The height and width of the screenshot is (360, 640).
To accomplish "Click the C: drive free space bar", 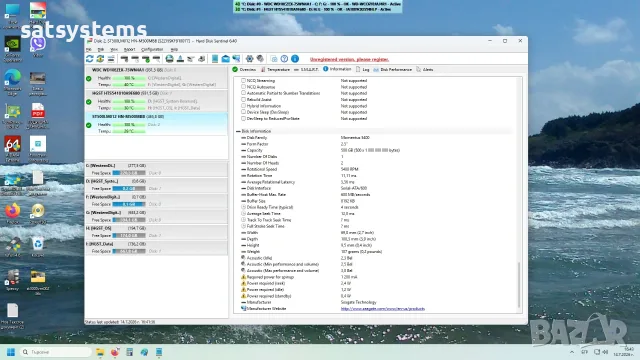I will pos(129,173).
